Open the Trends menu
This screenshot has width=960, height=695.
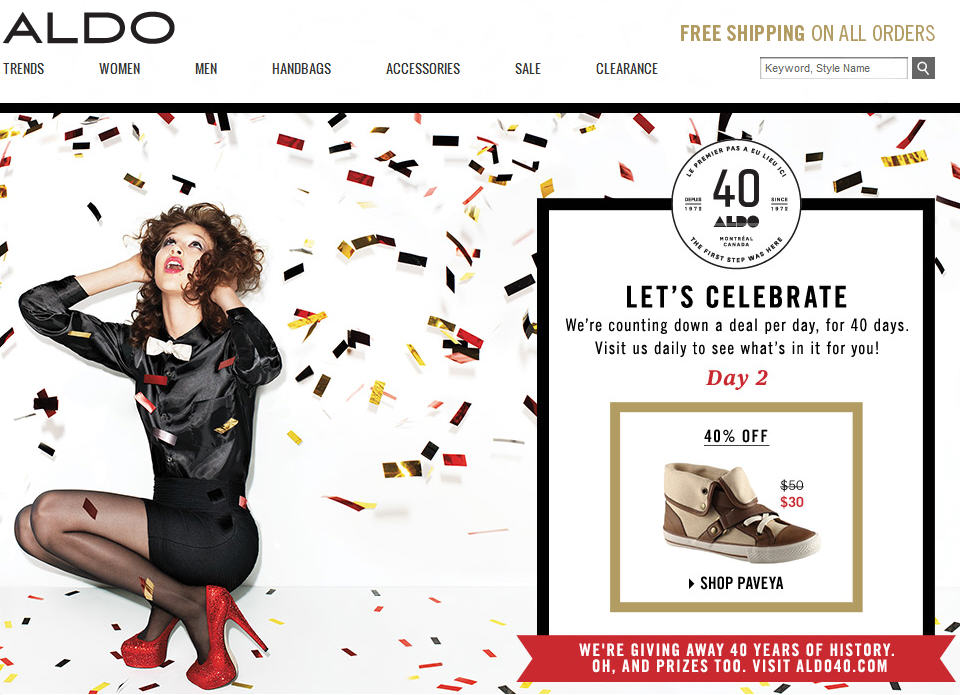click(x=24, y=69)
